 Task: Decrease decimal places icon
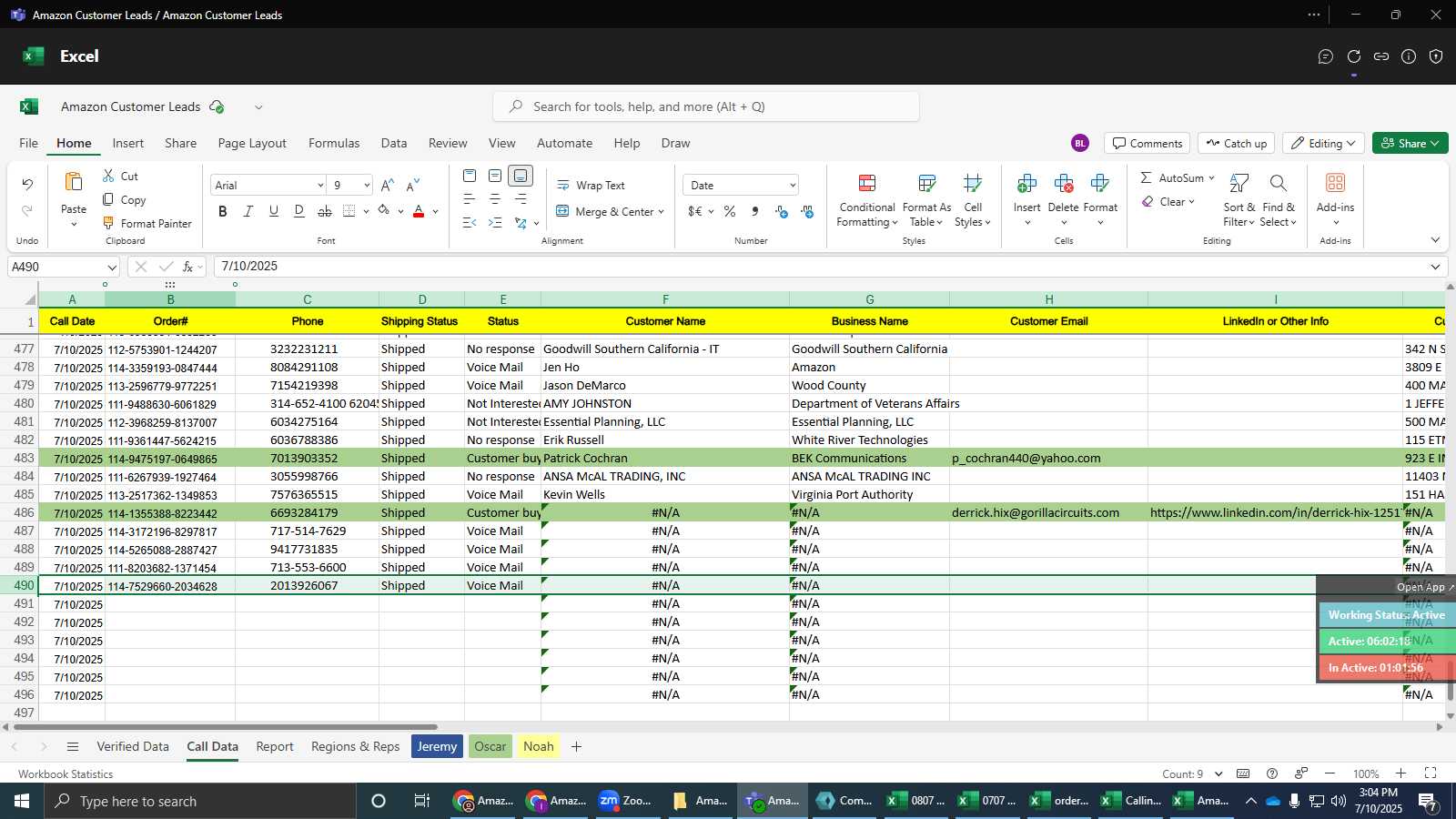(x=807, y=211)
